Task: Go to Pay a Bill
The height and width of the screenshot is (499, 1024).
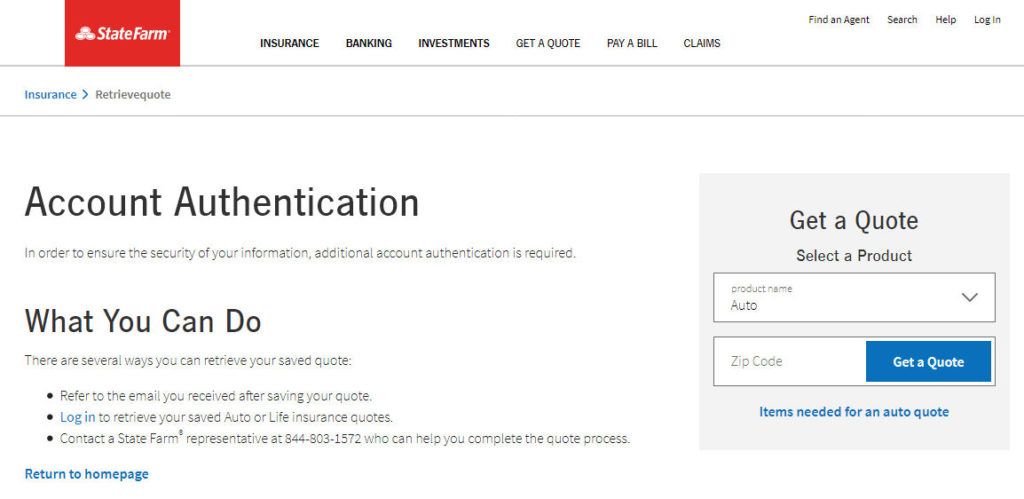Action: coord(632,44)
